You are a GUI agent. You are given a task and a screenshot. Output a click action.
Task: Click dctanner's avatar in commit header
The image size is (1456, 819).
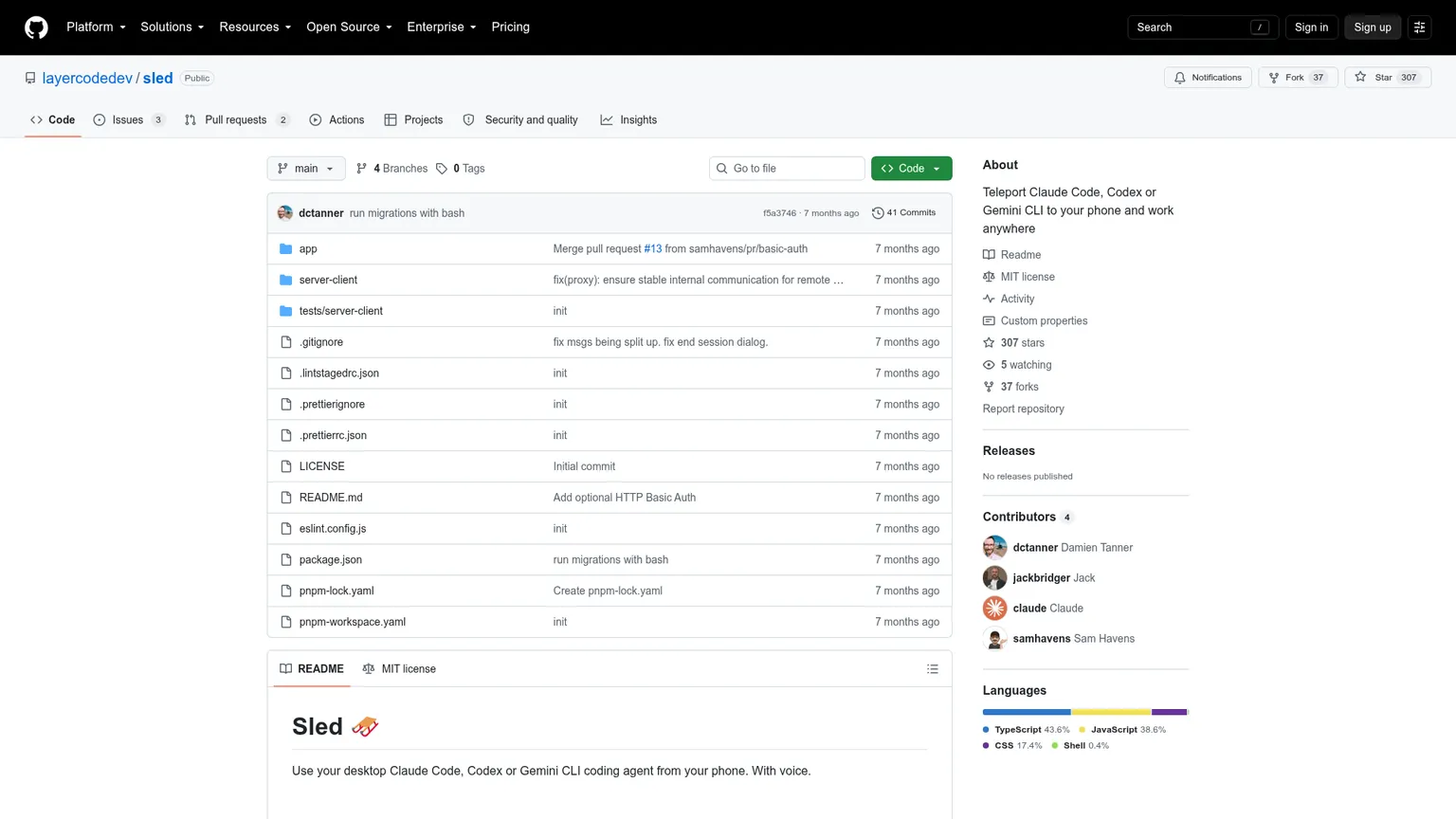tap(285, 213)
